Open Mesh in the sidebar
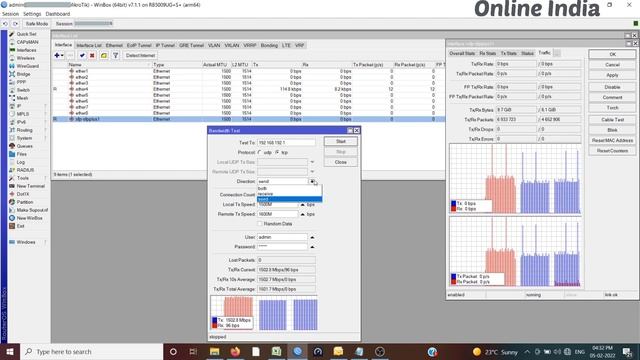The height and width of the screenshot is (360, 640). (22, 98)
